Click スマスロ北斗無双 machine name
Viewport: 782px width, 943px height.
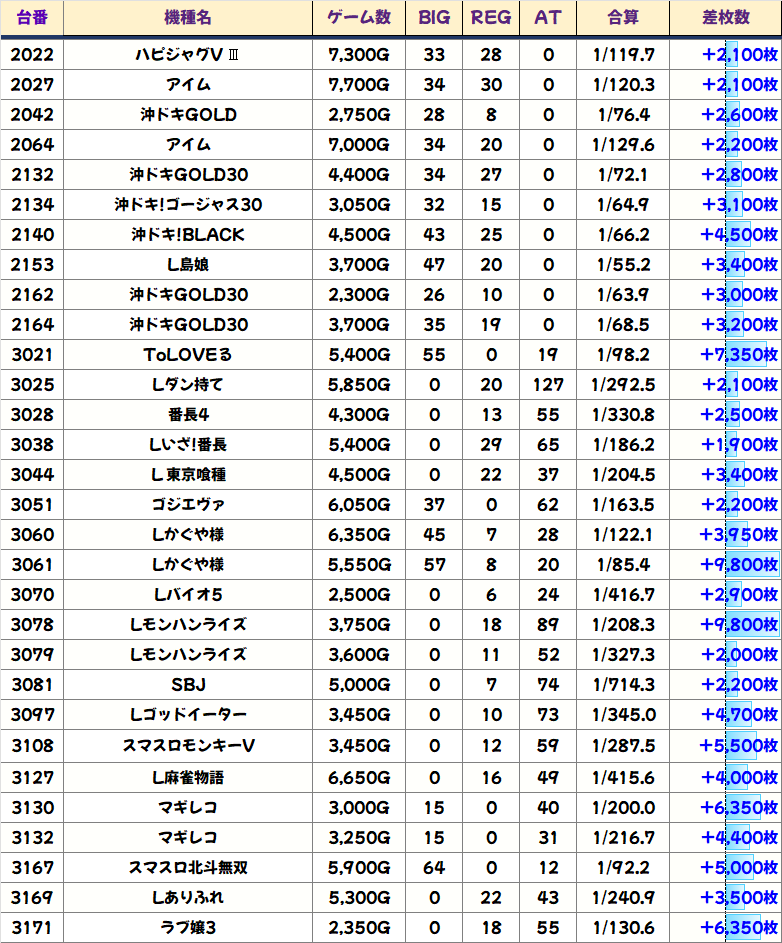(188, 868)
